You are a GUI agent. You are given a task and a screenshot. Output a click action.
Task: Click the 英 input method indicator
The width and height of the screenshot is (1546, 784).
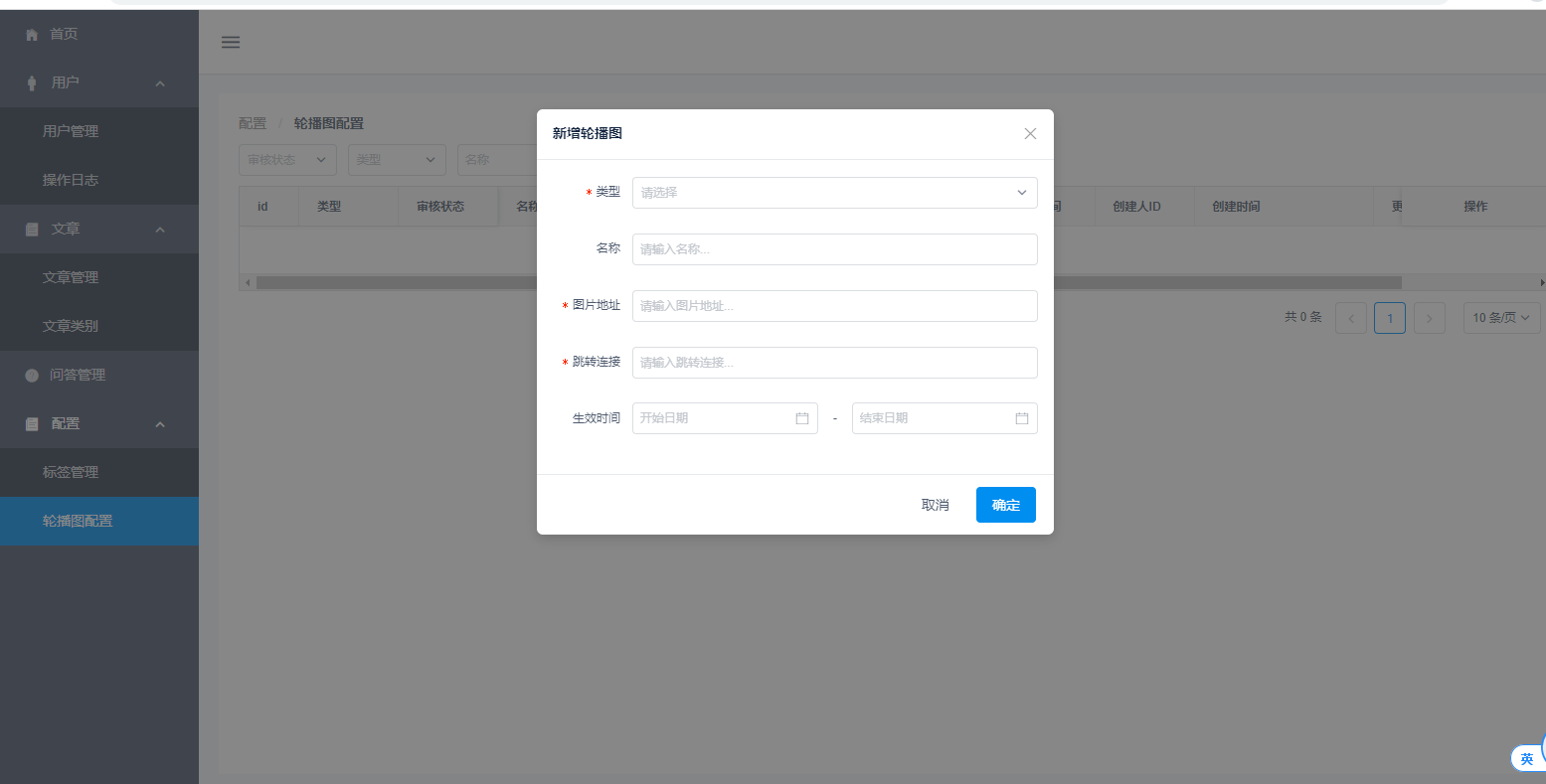click(1527, 758)
